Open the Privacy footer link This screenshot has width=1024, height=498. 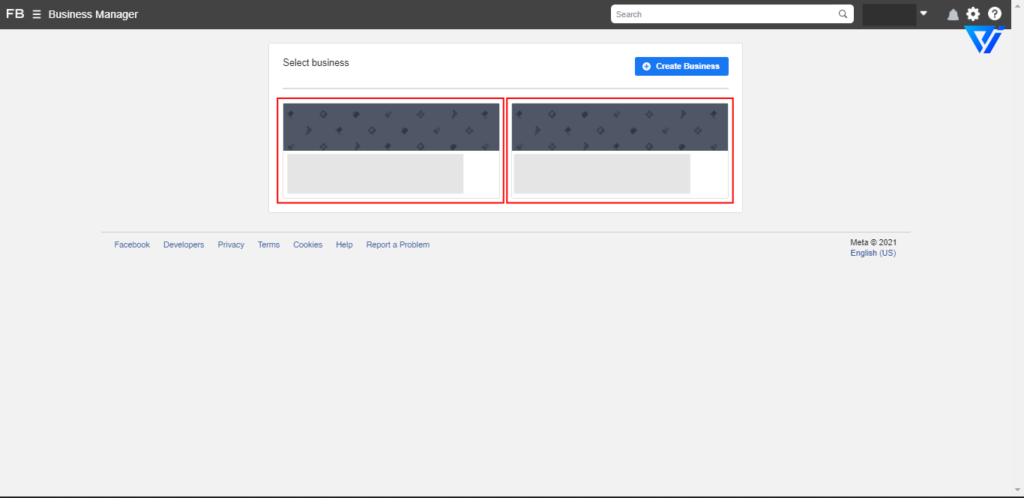(x=231, y=245)
